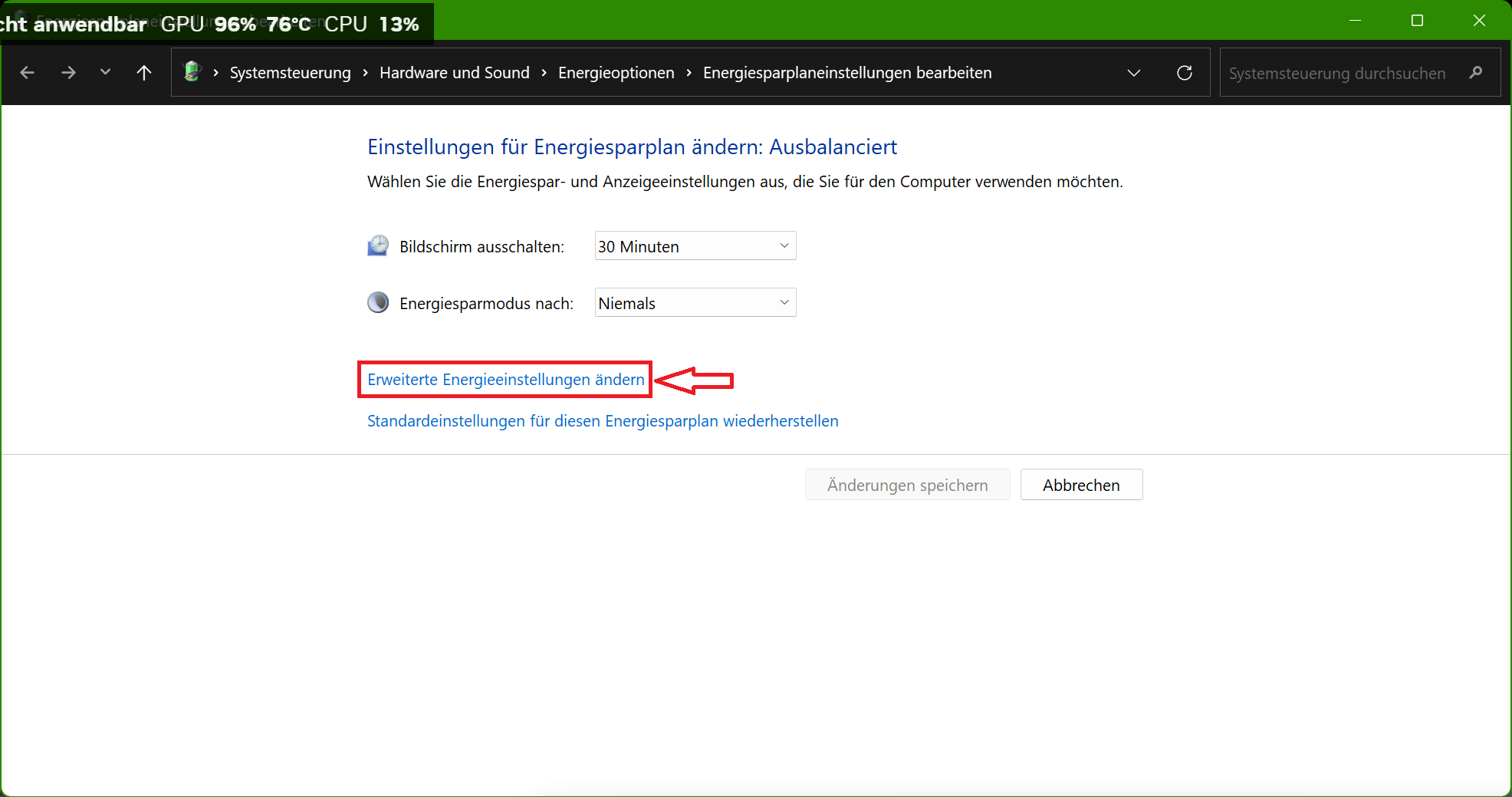Expand the address bar history dropdown
The width and height of the screenshot is (1512, 797).
coord(1133,73)
